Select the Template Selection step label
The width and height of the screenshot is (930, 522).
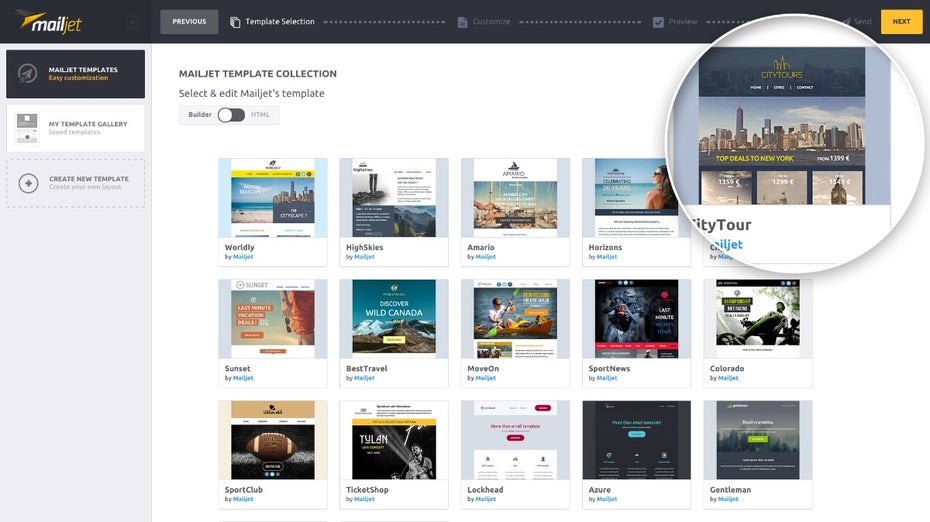pyautogui.click(x=280, y=21)
